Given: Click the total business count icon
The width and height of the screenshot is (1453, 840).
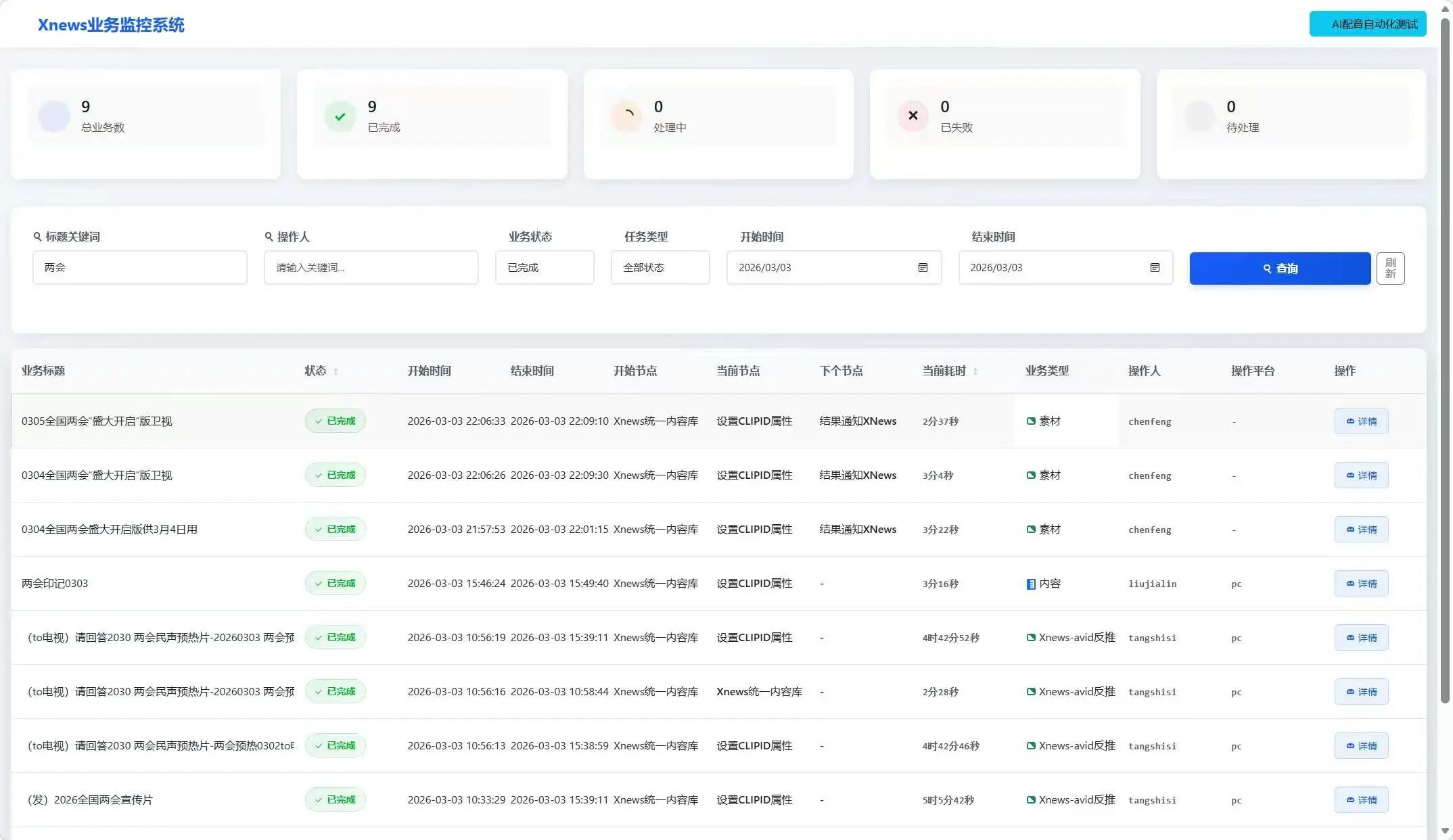Looking at the screenshot, I should tap(54, 116).
